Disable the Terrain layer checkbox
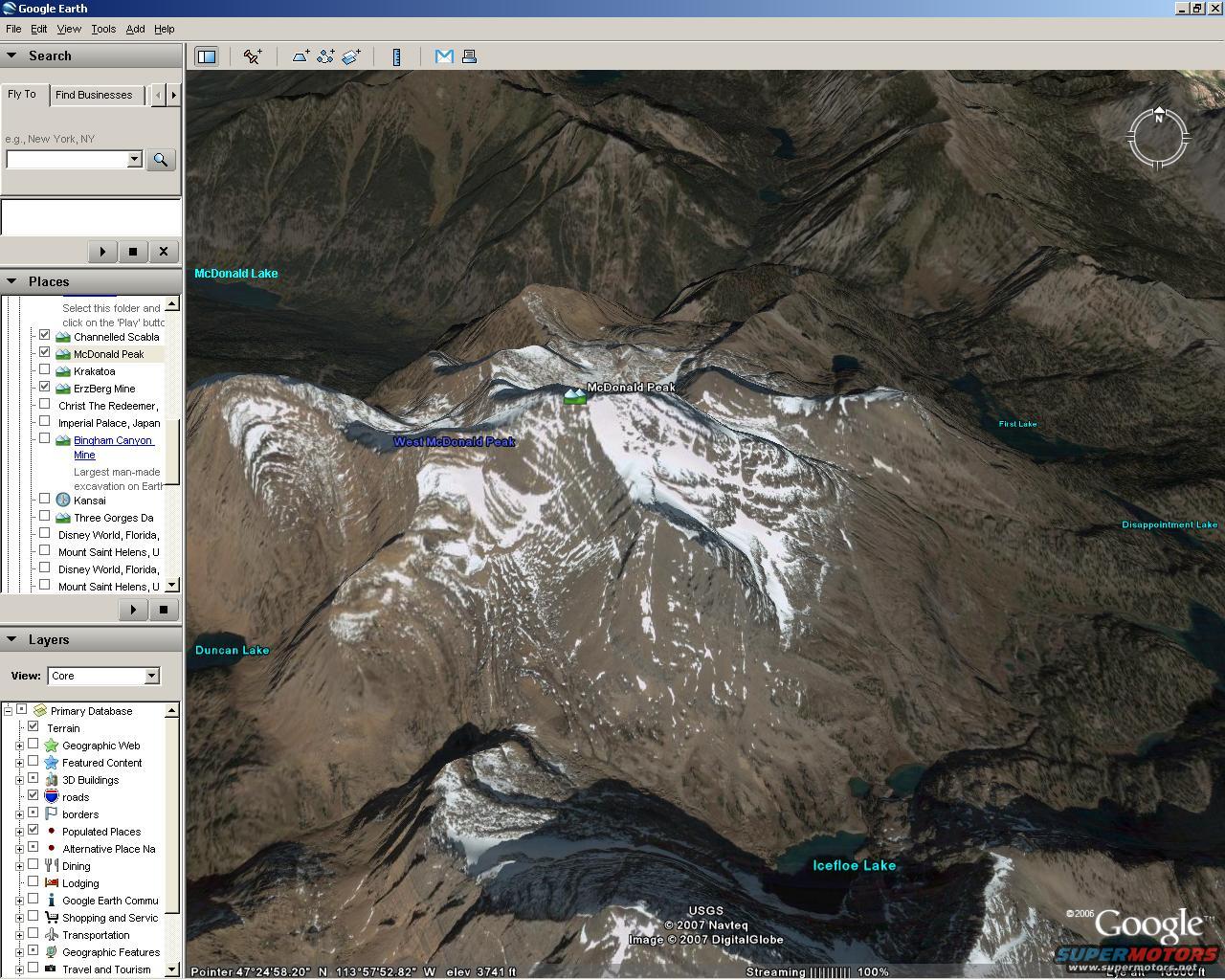This screenshot has height=980, width=1225. 33,726
